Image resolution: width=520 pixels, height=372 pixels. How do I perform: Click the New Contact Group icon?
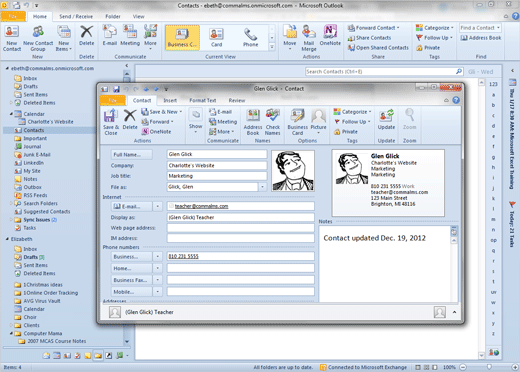[x=38, y=38]
